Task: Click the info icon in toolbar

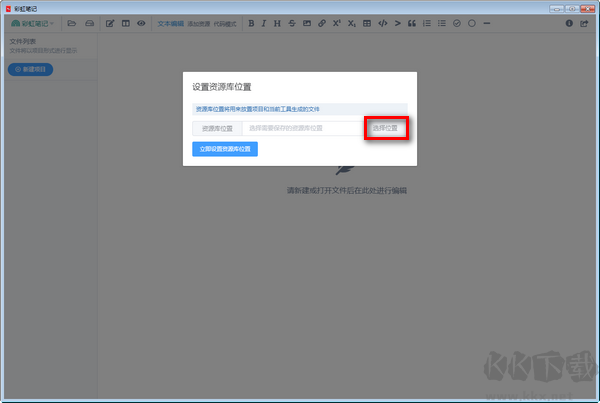Action: tap(569, 23)
